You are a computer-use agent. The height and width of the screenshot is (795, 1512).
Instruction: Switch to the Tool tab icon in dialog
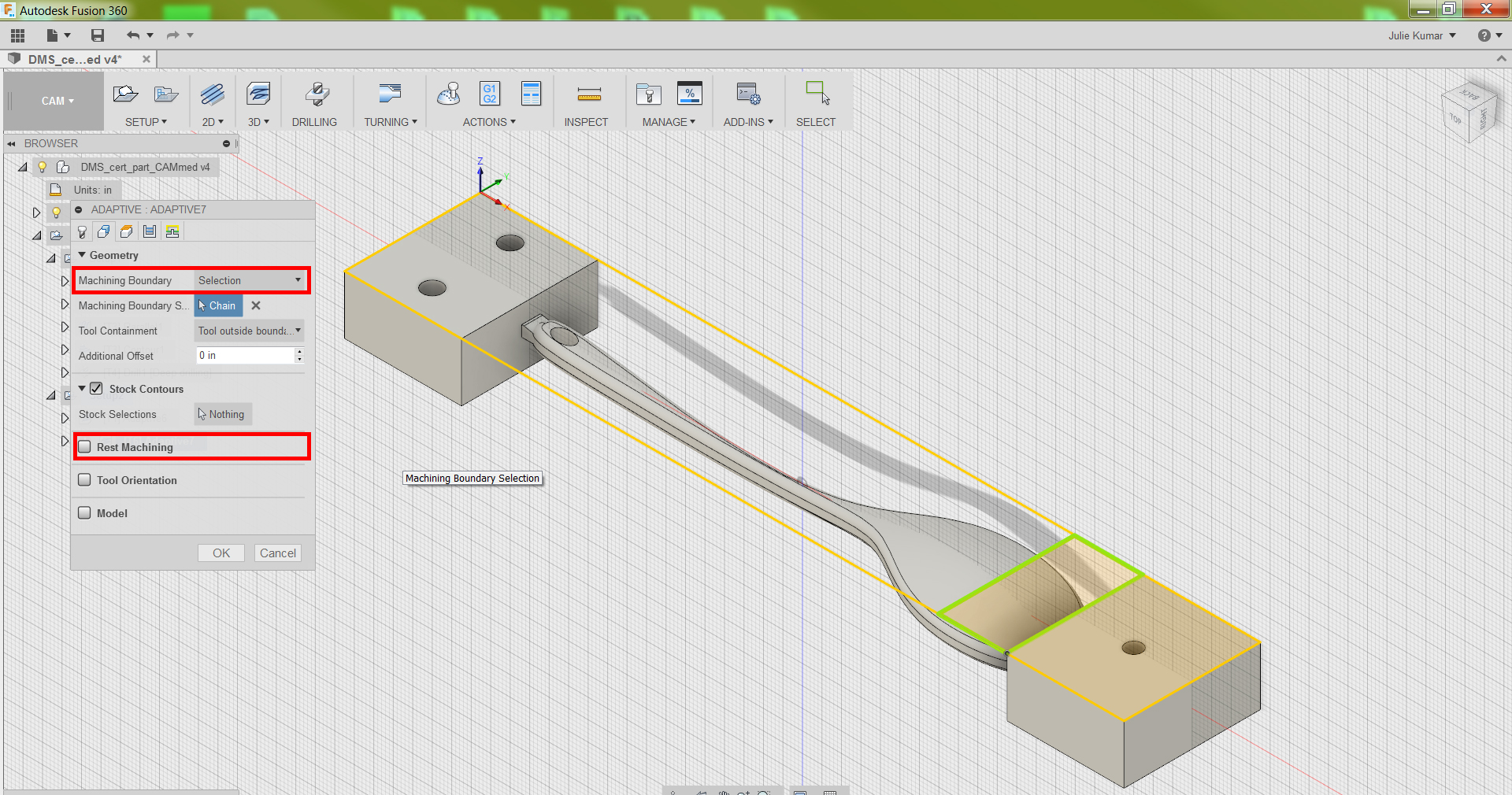(82, 231)
